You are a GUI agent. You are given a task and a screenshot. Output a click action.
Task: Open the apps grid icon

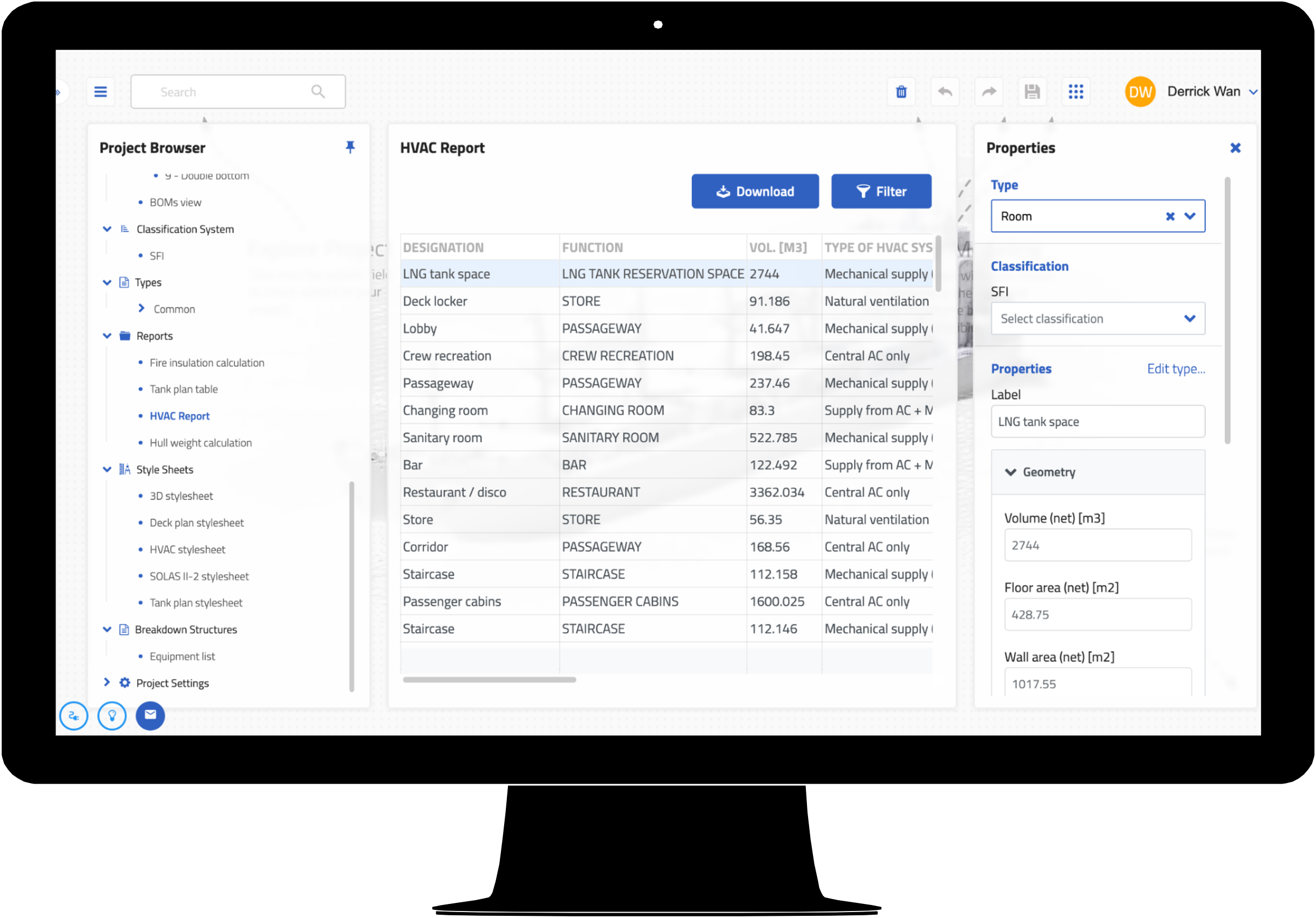click(1076, 92)
